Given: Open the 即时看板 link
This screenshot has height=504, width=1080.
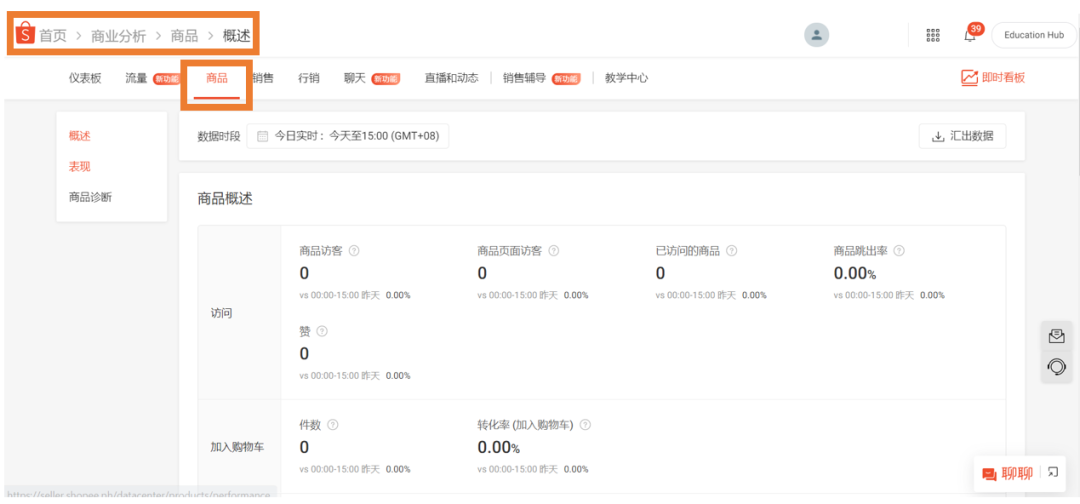Looking at the screenshot, I should coord(993,78).
